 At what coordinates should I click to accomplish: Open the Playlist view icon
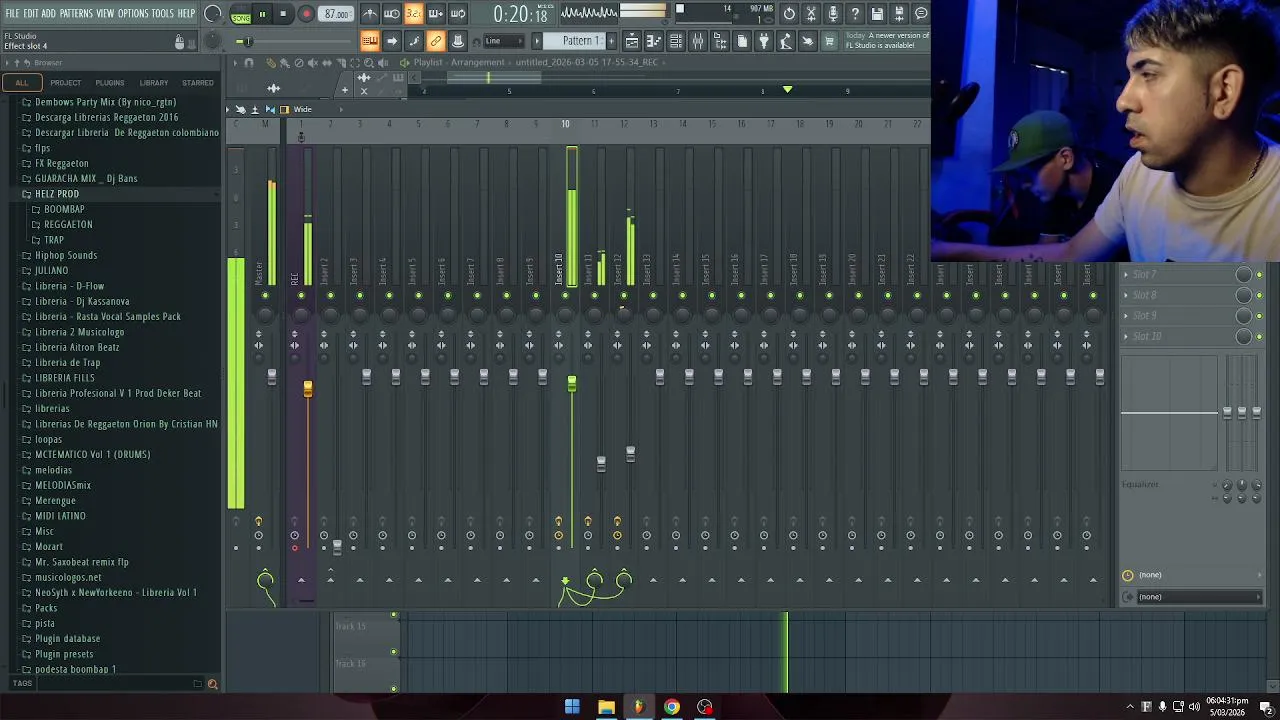point(632,41)
